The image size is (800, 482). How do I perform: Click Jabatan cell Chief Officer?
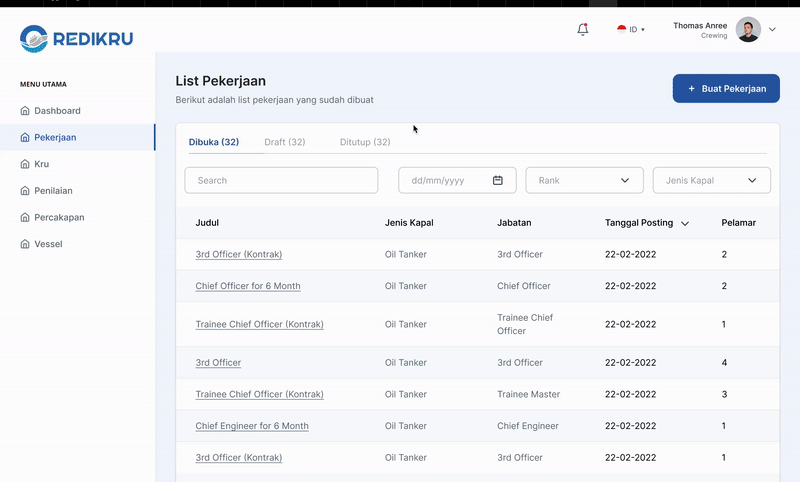pyautogui.click(x=524, y=286)
